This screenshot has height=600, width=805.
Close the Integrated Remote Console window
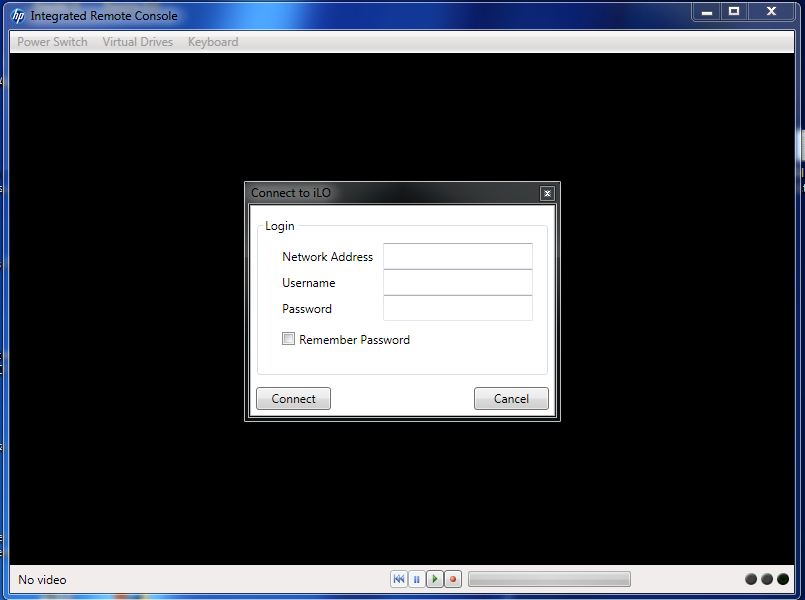(x=771, y=12)
